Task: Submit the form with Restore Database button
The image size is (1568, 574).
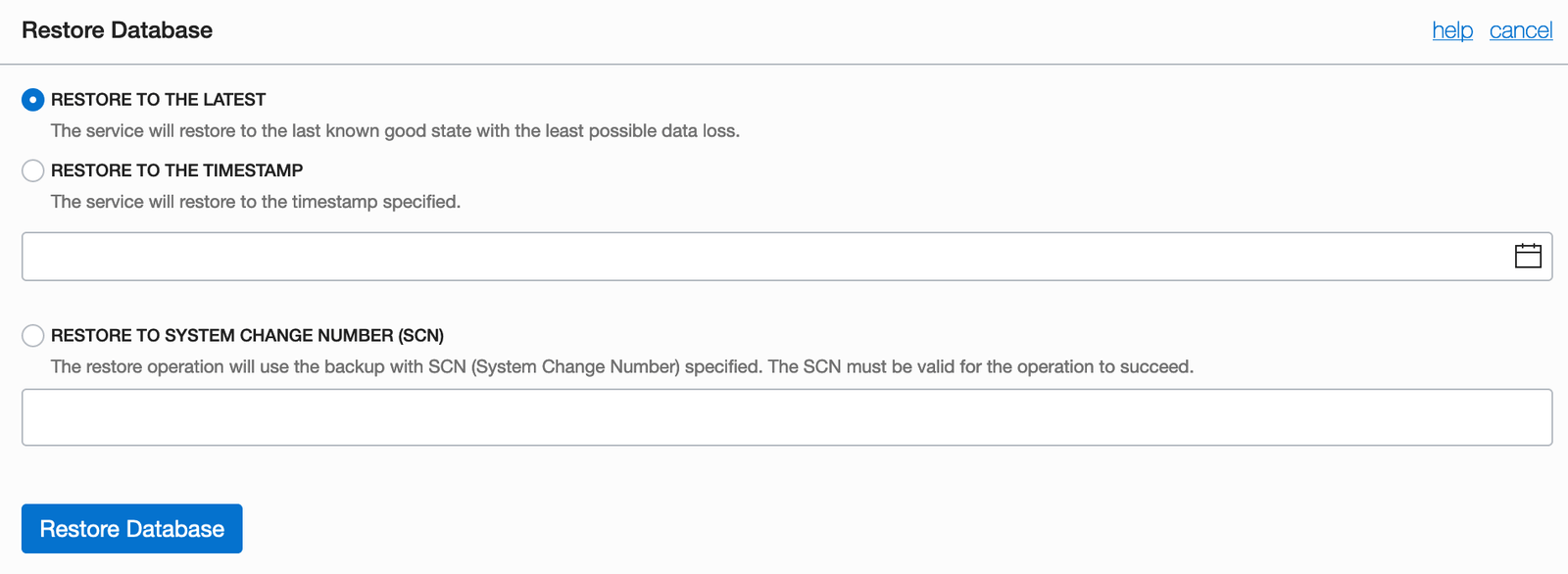Action: pyautogui.click(x=132, y=529)
